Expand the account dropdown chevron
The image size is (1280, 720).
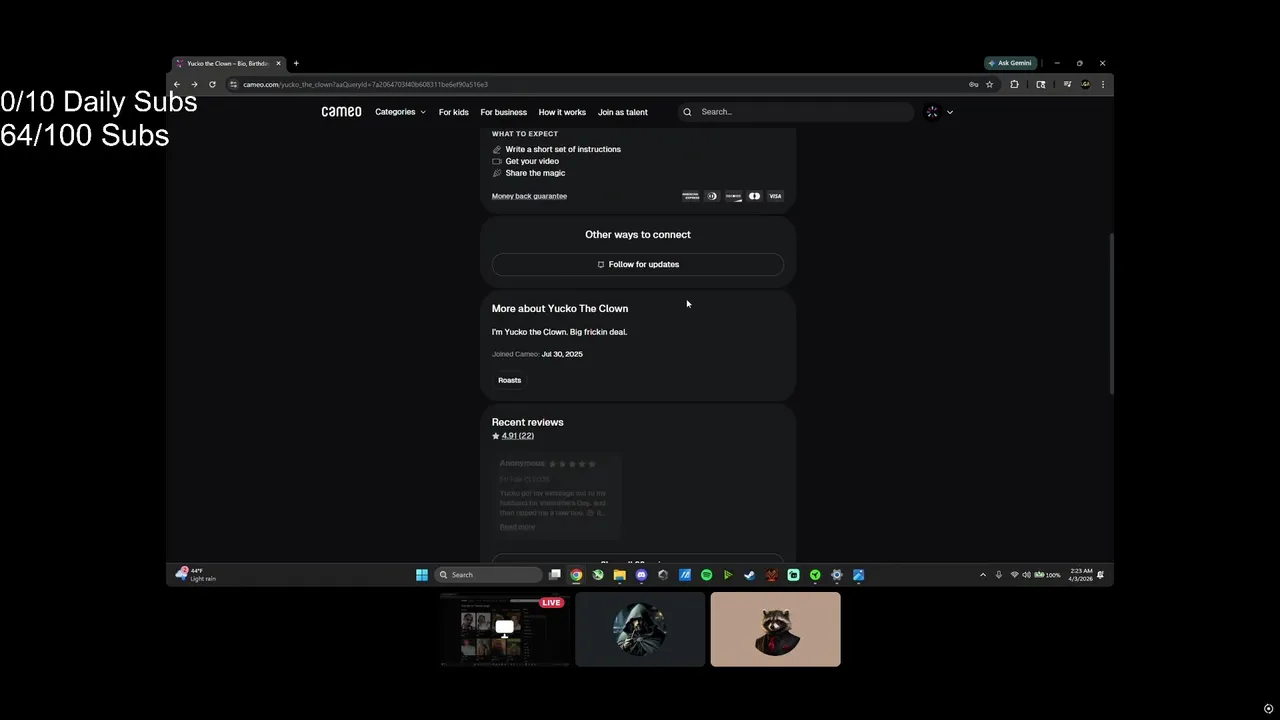click(x=950, y=112)
